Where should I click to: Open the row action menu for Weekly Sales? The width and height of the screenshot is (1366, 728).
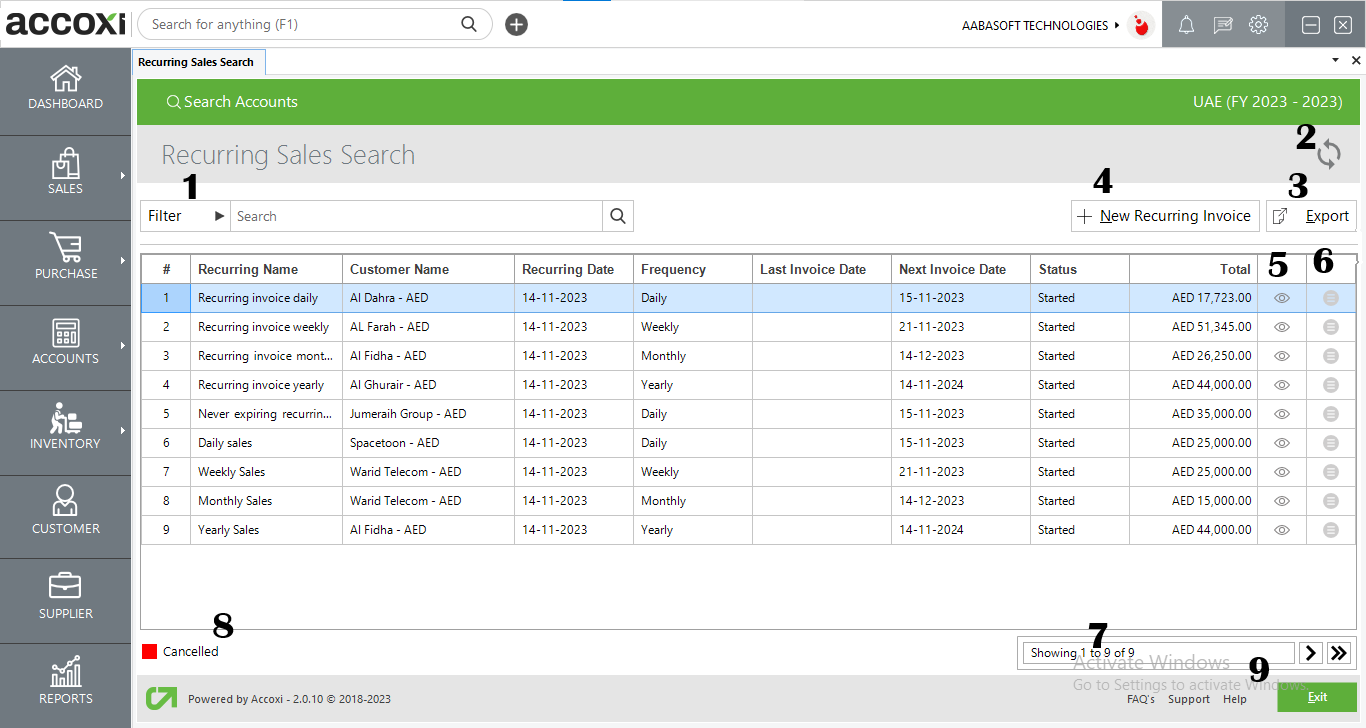click(x=1330, y=471)
